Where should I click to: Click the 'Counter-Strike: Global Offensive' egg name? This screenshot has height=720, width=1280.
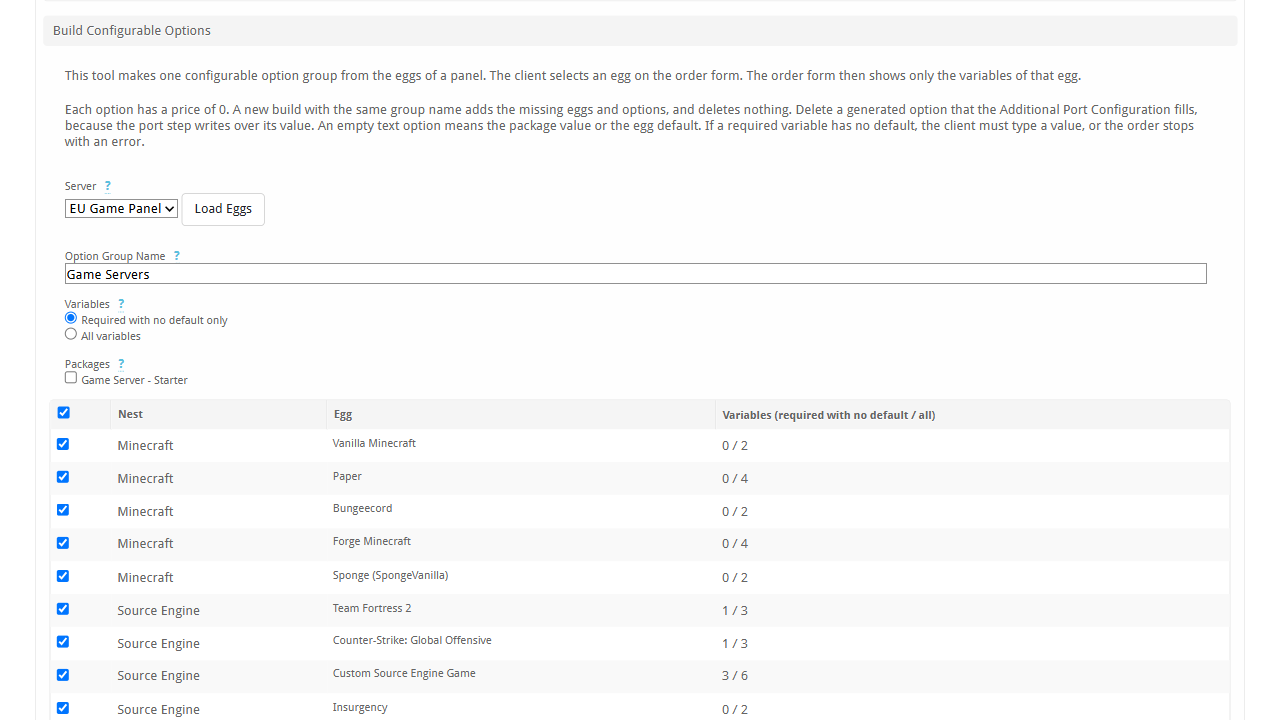(412, 640)
